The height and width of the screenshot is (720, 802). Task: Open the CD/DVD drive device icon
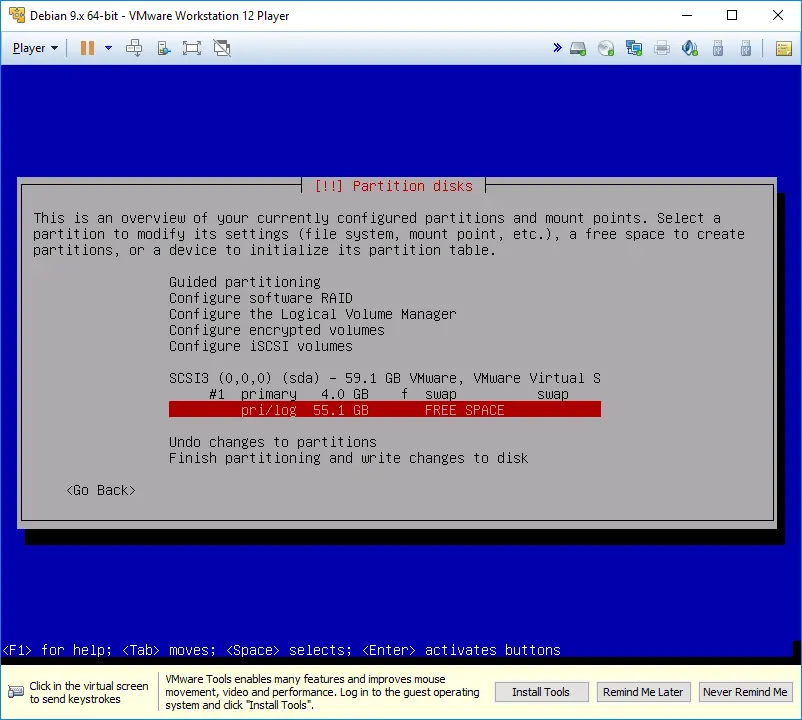[x=606, y=49]
